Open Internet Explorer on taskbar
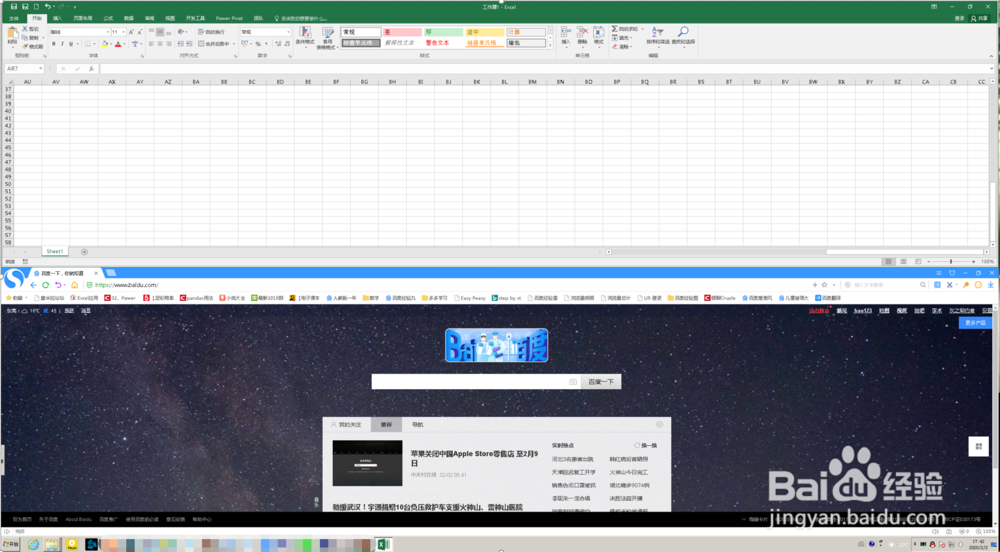This screenshot has width=1000, height=552. point(33,544)
